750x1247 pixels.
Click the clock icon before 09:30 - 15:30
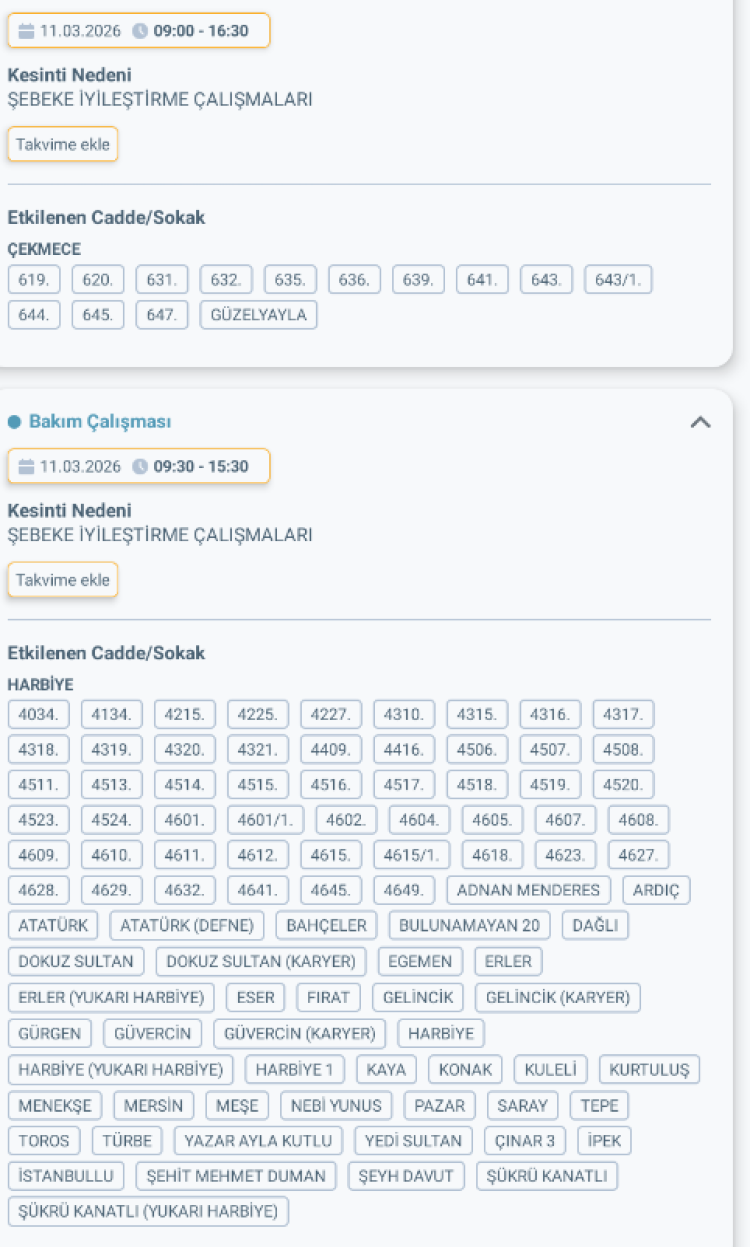point(140,467)
